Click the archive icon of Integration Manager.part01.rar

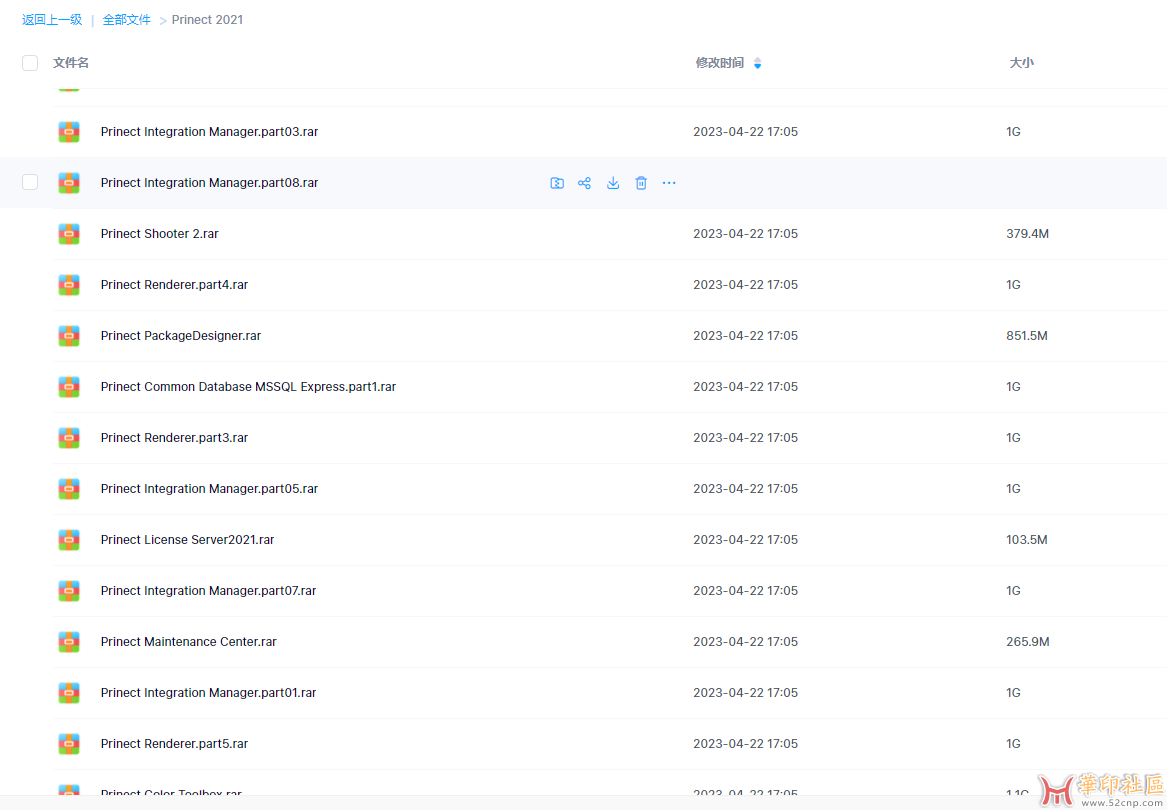pyautogui.click(x=69, y=692)
